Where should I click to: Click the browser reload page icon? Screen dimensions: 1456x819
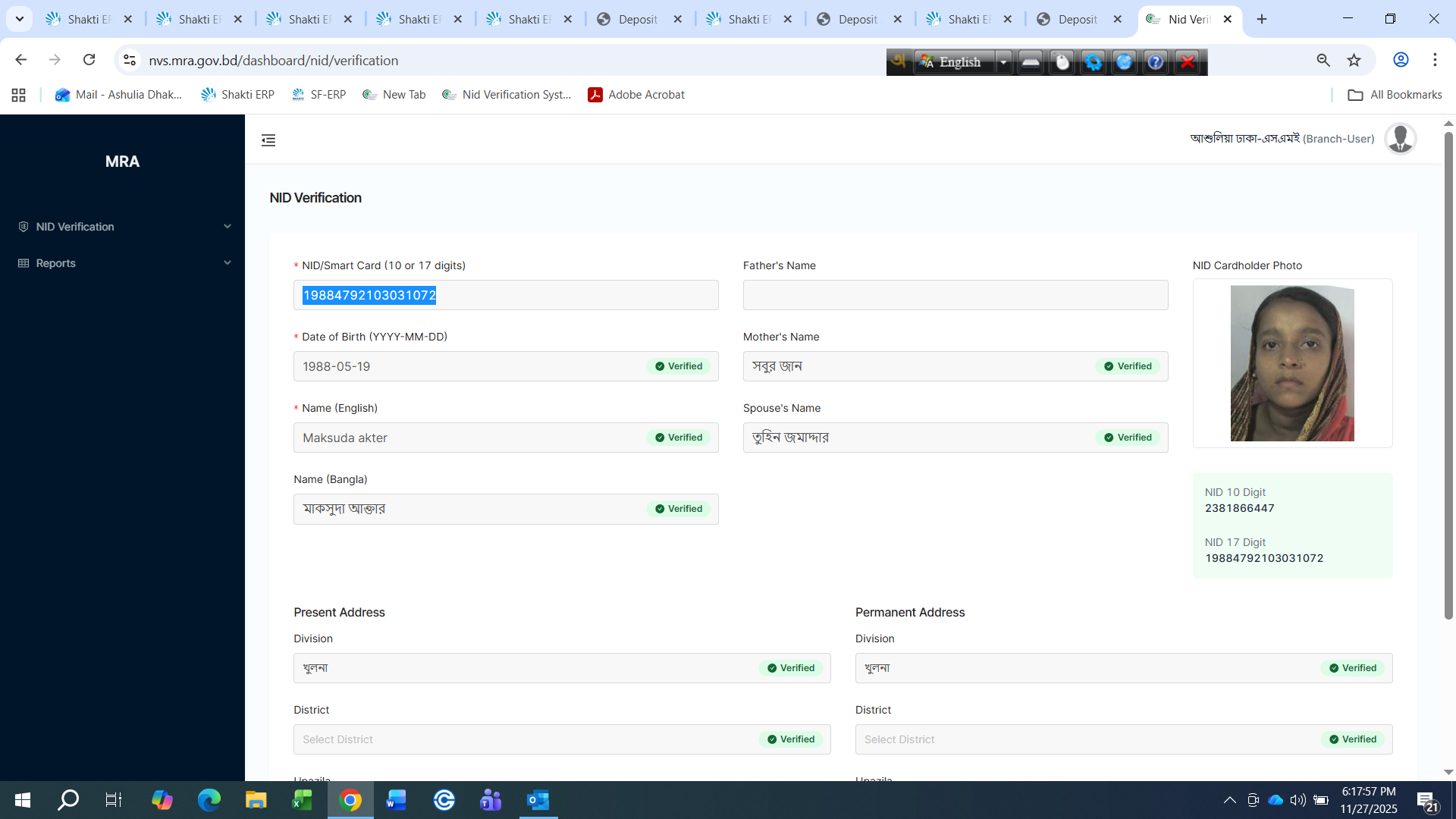point(89,60)
